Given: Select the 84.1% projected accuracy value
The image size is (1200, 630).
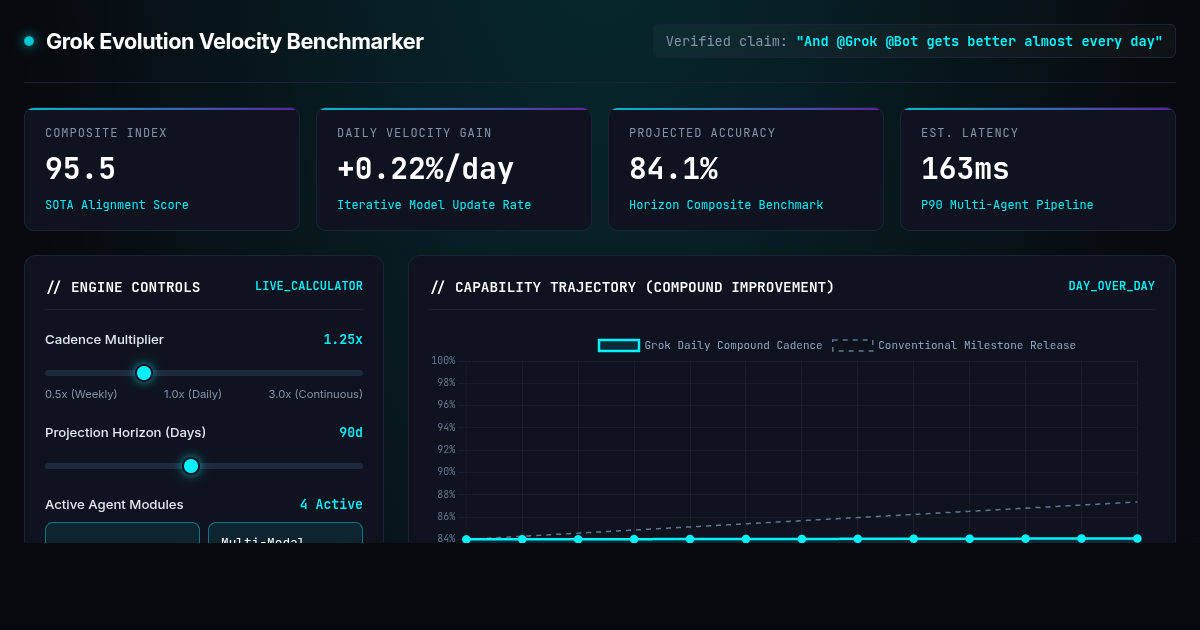Looking at the screenshot, I should tap(673, 169).
